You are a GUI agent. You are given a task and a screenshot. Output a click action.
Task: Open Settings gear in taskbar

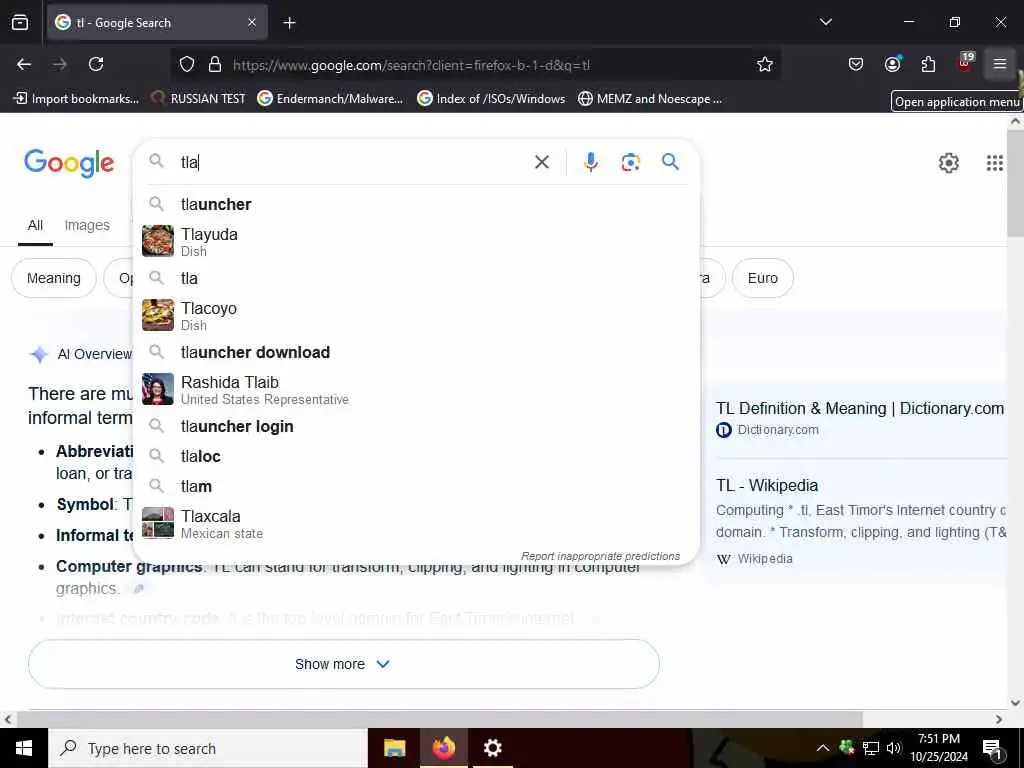[492, 748]
